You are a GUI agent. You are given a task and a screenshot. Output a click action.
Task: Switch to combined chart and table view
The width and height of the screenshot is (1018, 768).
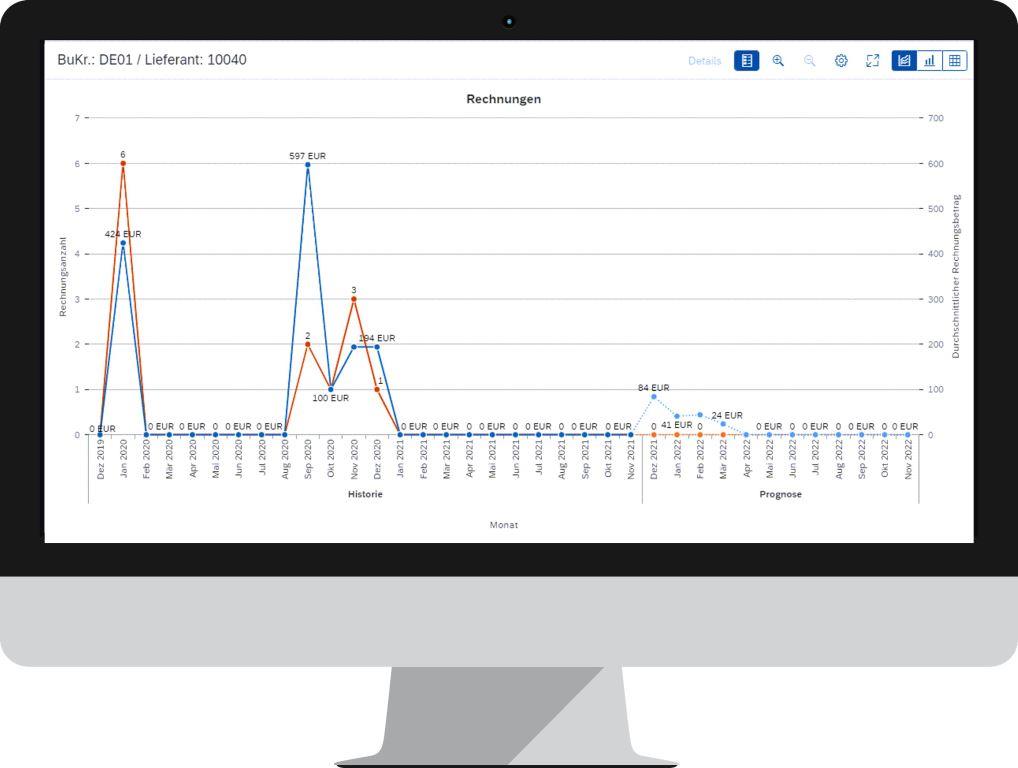point(904,60)
